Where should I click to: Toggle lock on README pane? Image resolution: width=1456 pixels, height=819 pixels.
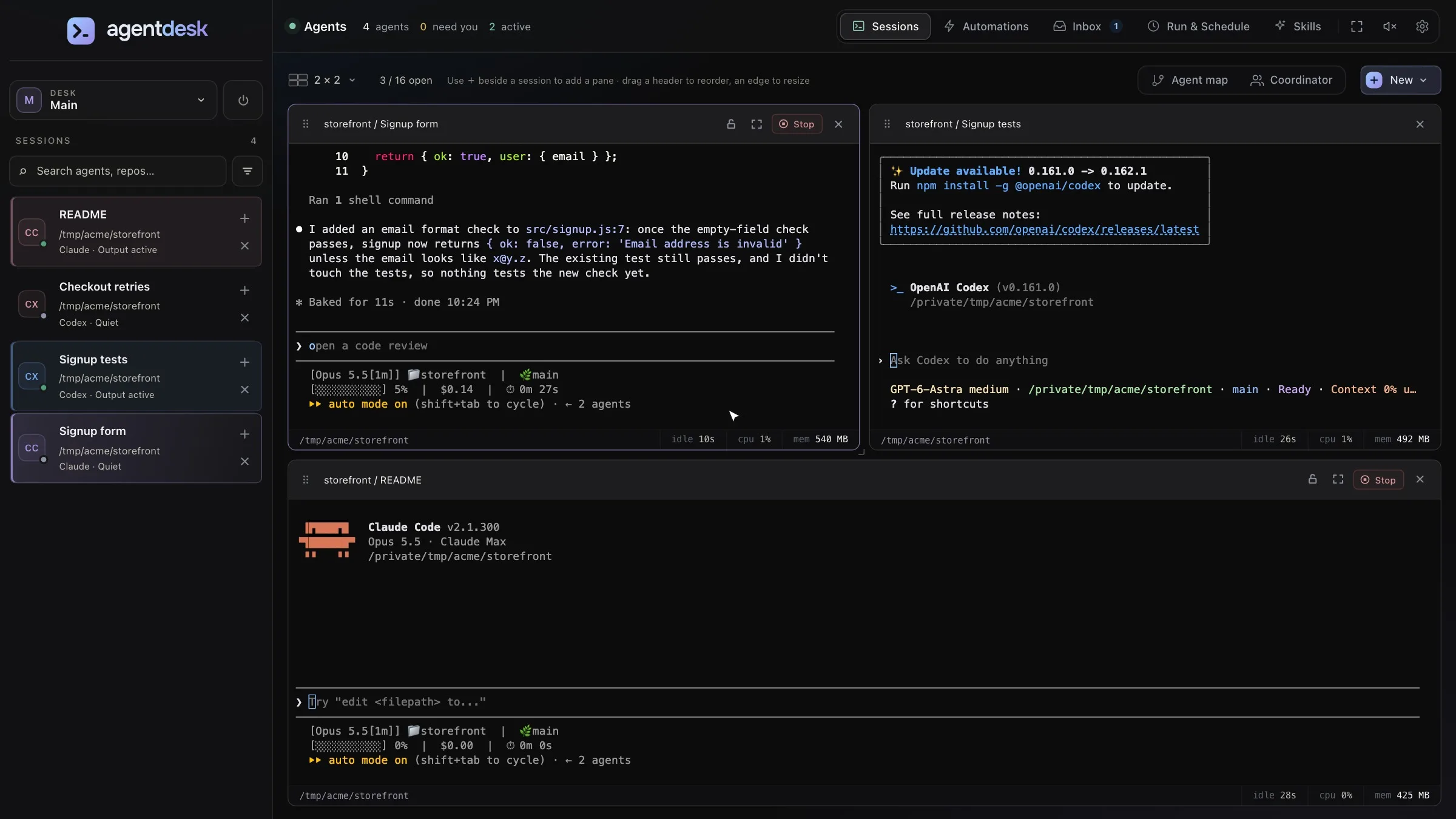click(x=1312, y=479)
